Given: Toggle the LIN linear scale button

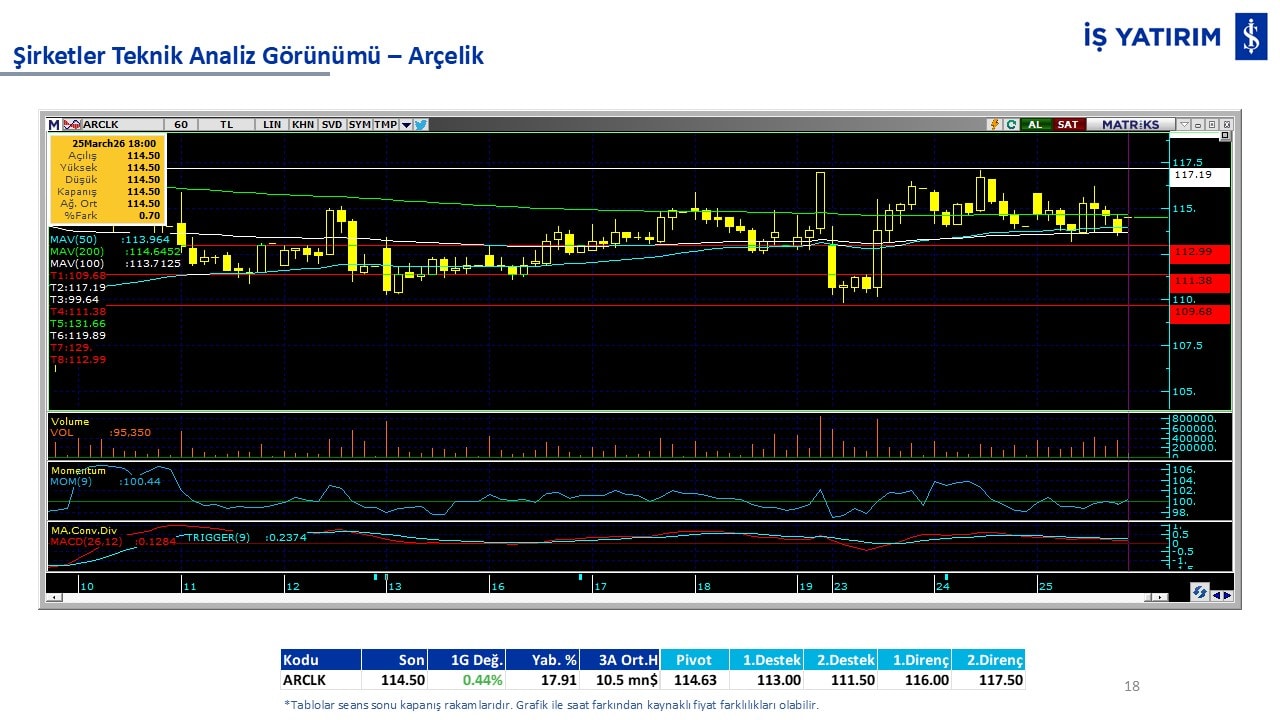Looking at the screenshot, I should [x=272, y=125].
